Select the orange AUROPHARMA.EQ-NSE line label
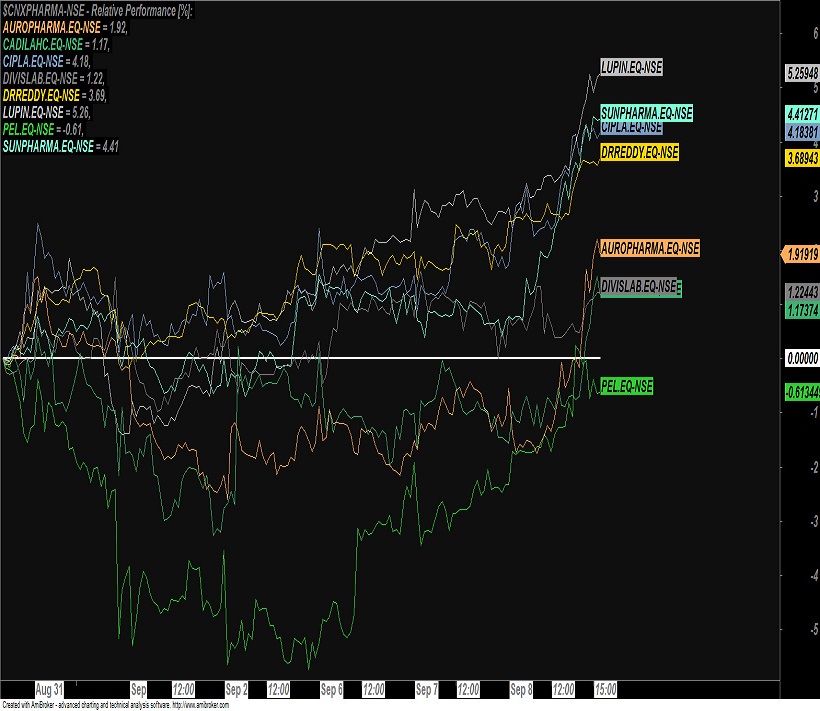Viewport: 820px width, 711px height. point(649,248)
